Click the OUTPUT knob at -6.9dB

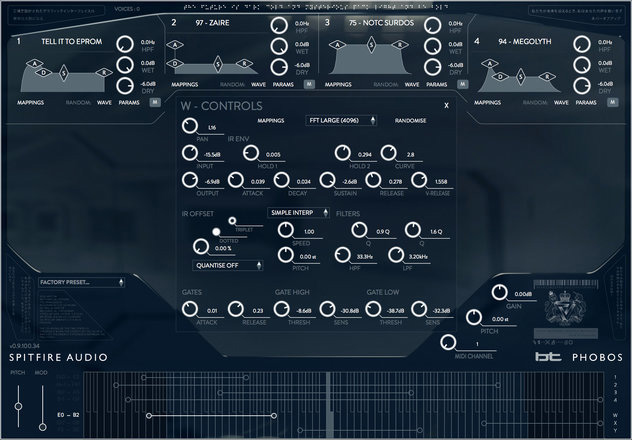(189, 180)
